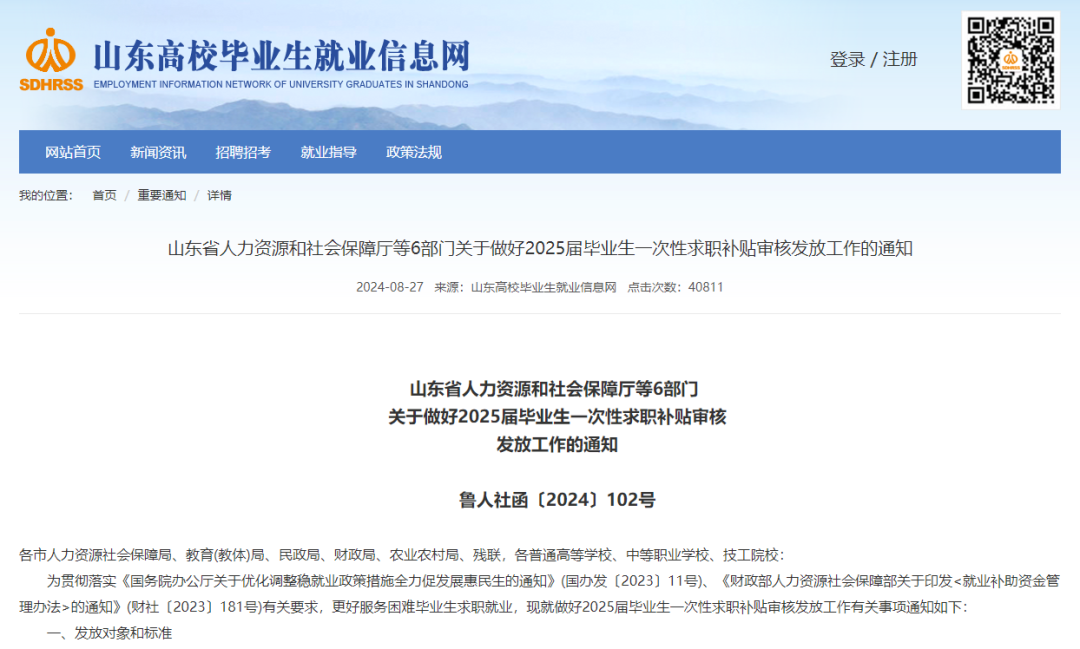The height and width of the screenshot is (649, 1080).
Task: Open the 招聘招考 menu item
Action: tap(243, 152)
